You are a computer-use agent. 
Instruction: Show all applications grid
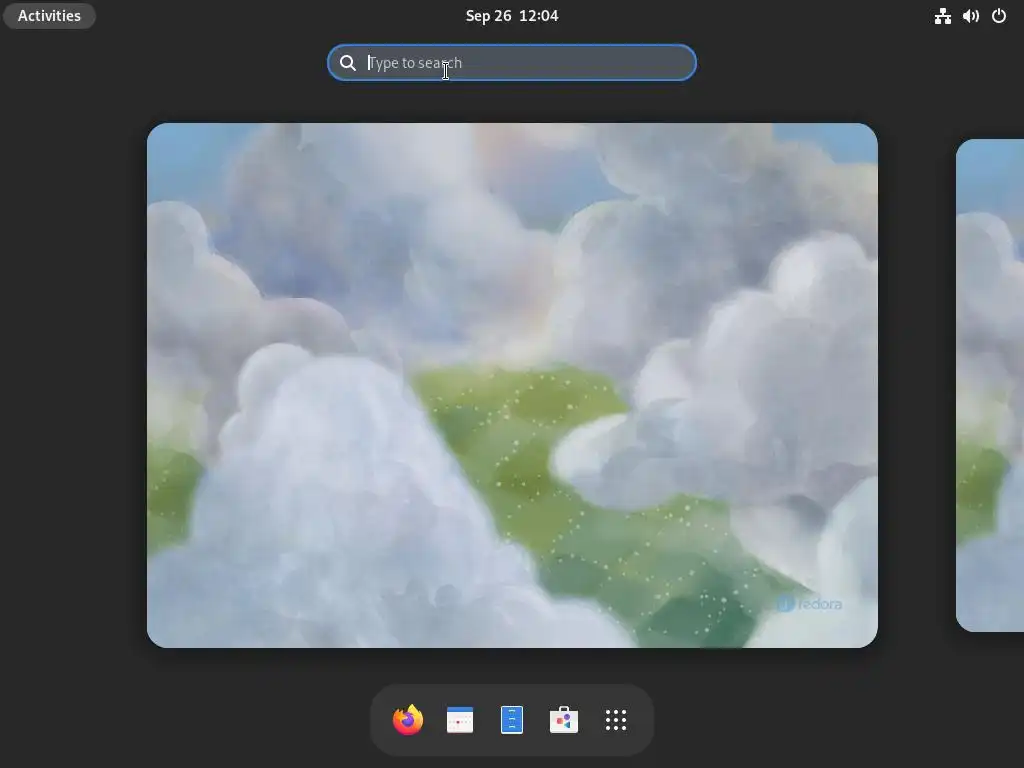[x=616, y=720]
